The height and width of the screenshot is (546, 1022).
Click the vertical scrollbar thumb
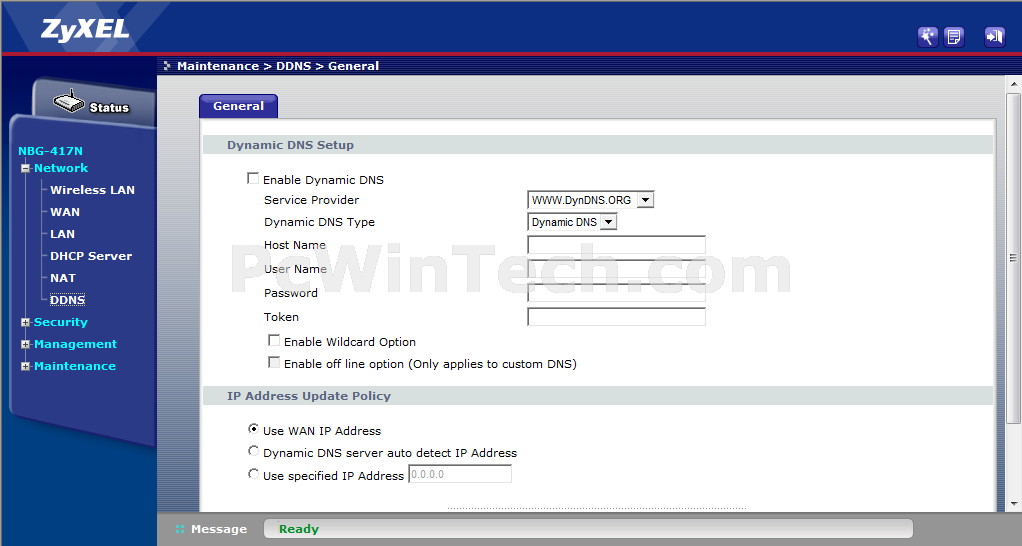pyautogui.click(x=1014, y=259)
